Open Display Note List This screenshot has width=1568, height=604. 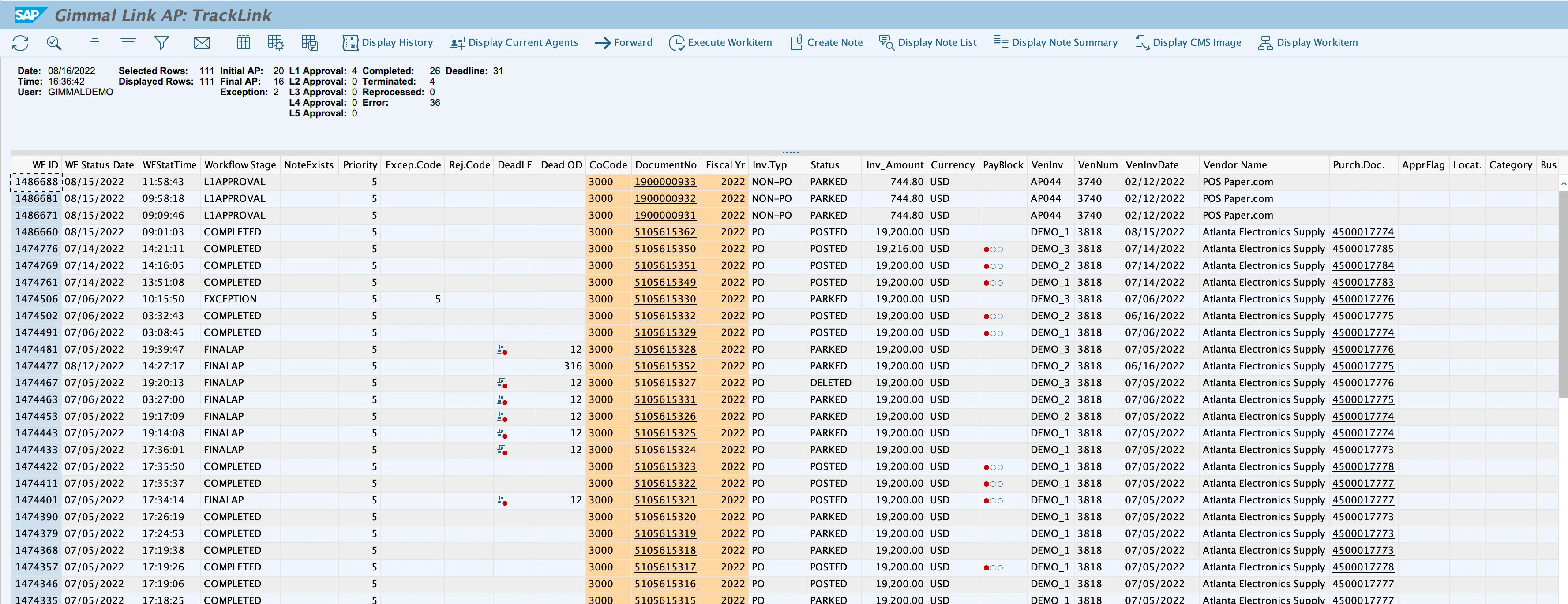click(x=928, y=43)
